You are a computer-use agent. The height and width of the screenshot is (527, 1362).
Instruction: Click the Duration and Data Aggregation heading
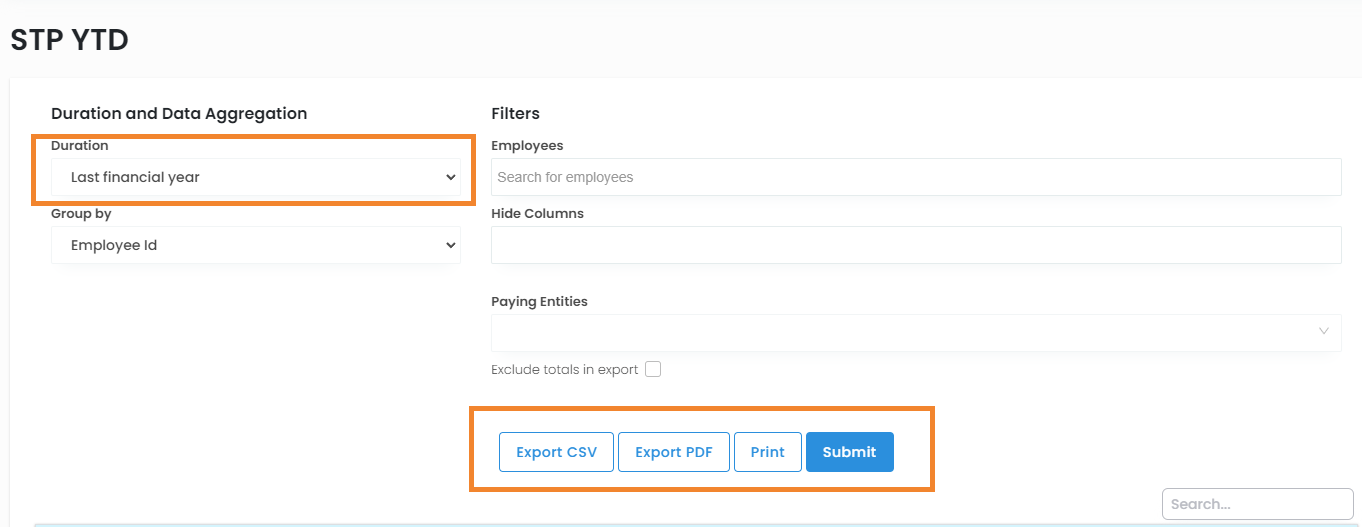[179, 113]
